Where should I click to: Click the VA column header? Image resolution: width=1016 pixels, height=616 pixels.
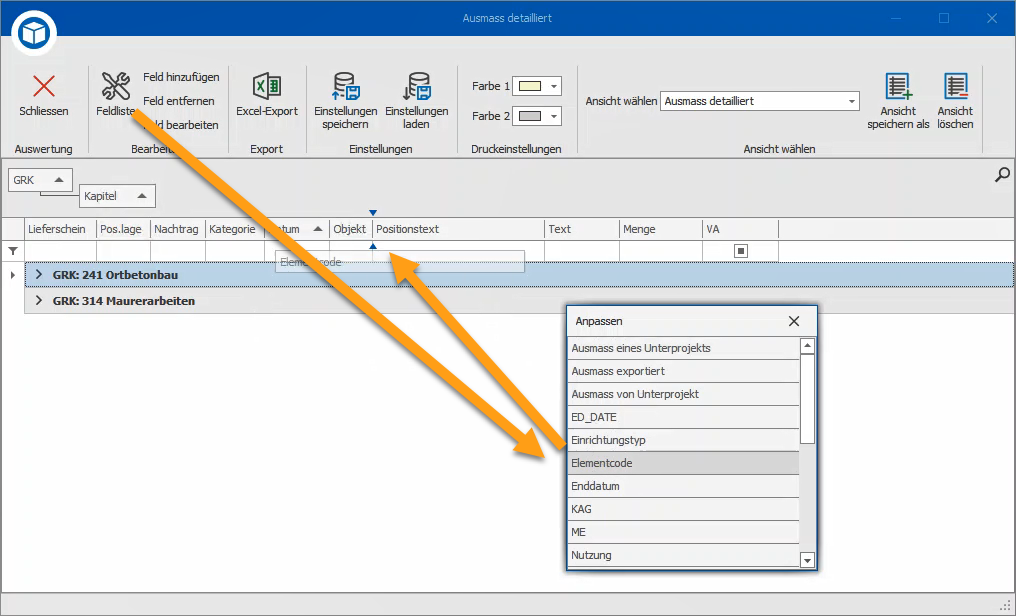pyautogui.click(x=741, y=229)
